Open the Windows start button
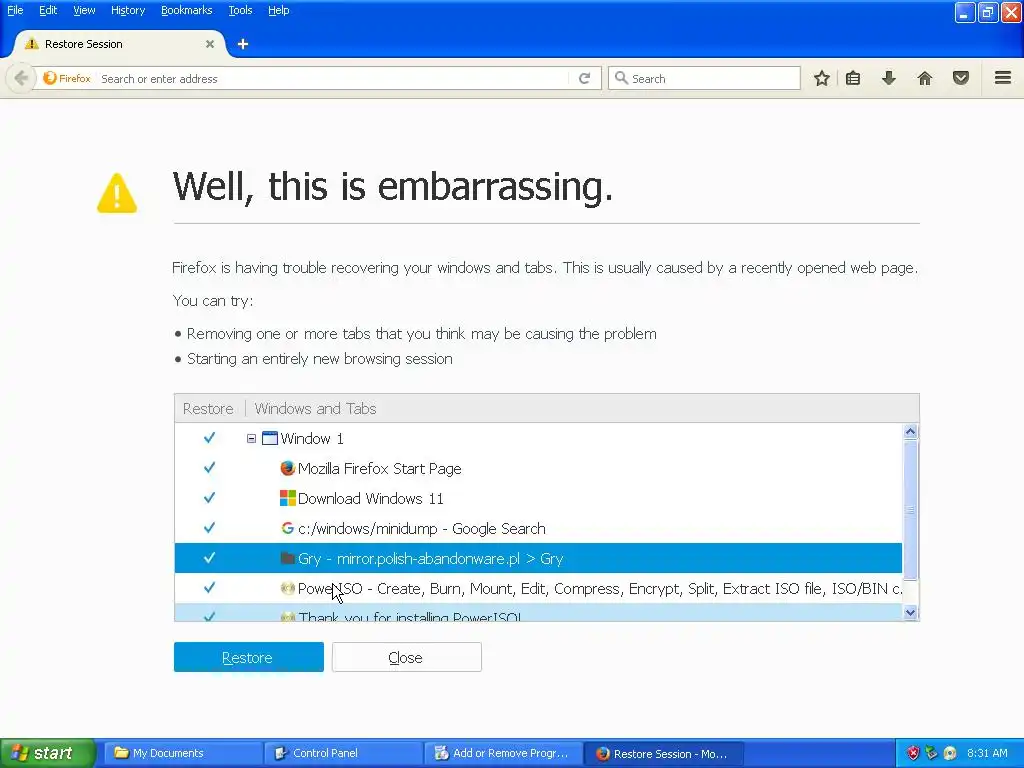This screenshot has height=768, width=1024. (x=47, y=753)
